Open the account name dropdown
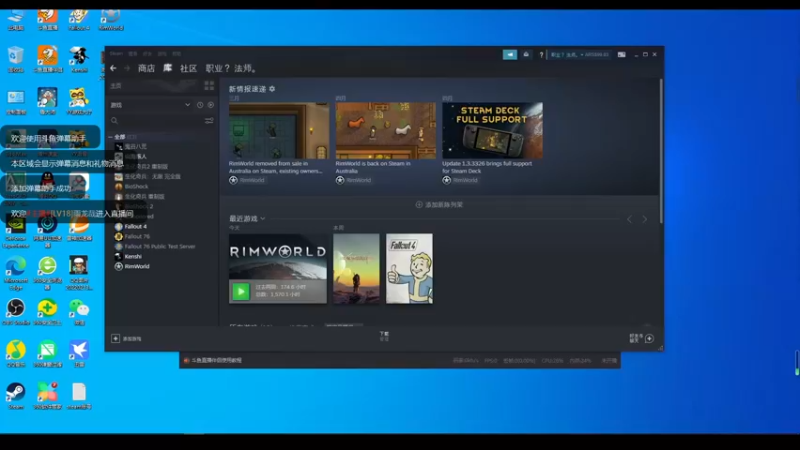 (580, 55)
